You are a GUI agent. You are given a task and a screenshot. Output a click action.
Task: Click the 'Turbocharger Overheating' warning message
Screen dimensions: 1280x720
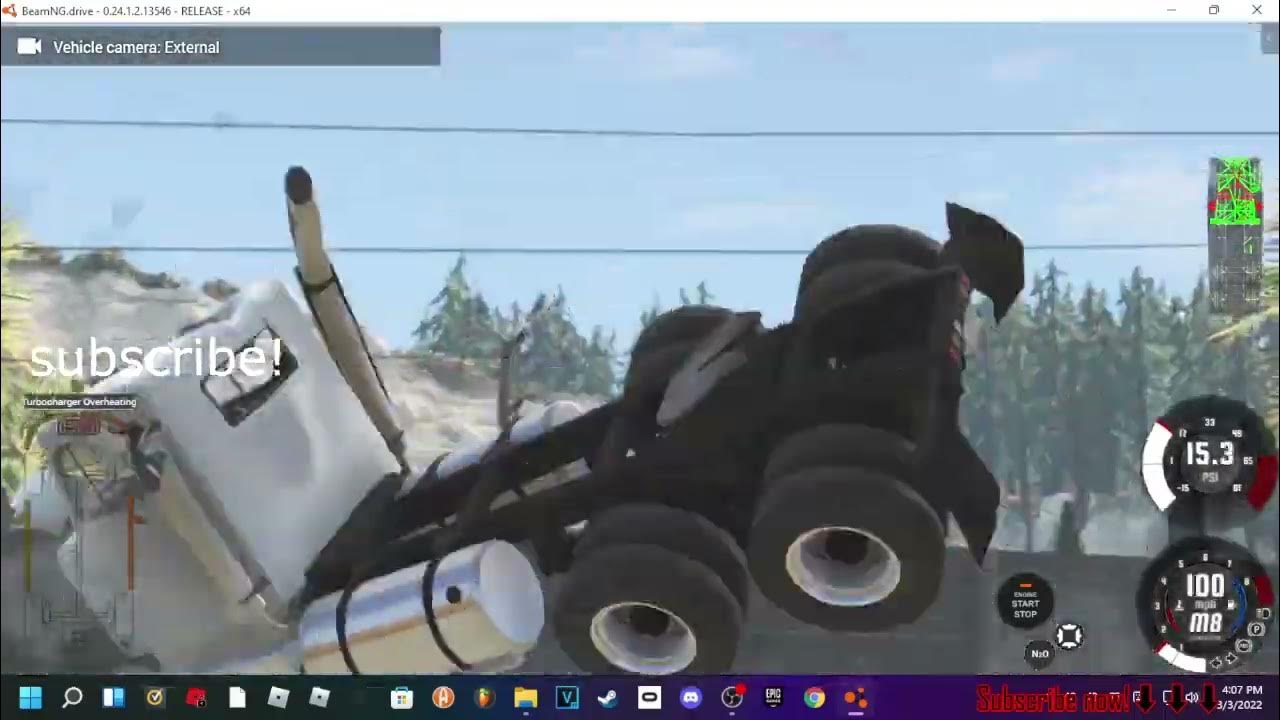(x=79, y=402)
